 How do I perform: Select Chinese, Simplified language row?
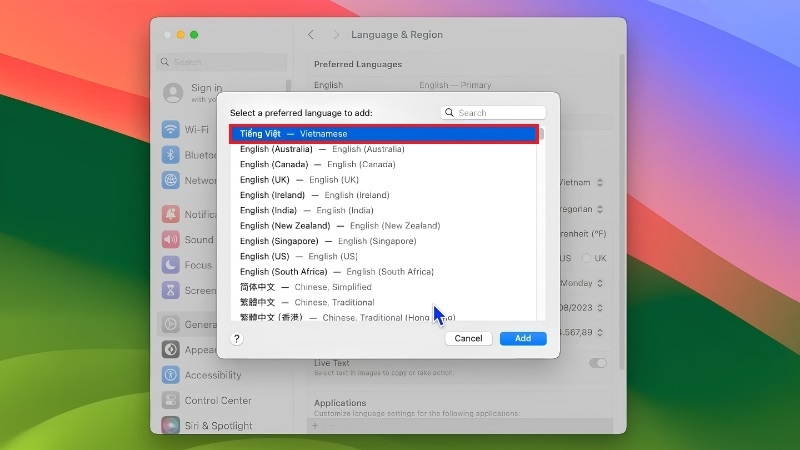tap(384, 287)
